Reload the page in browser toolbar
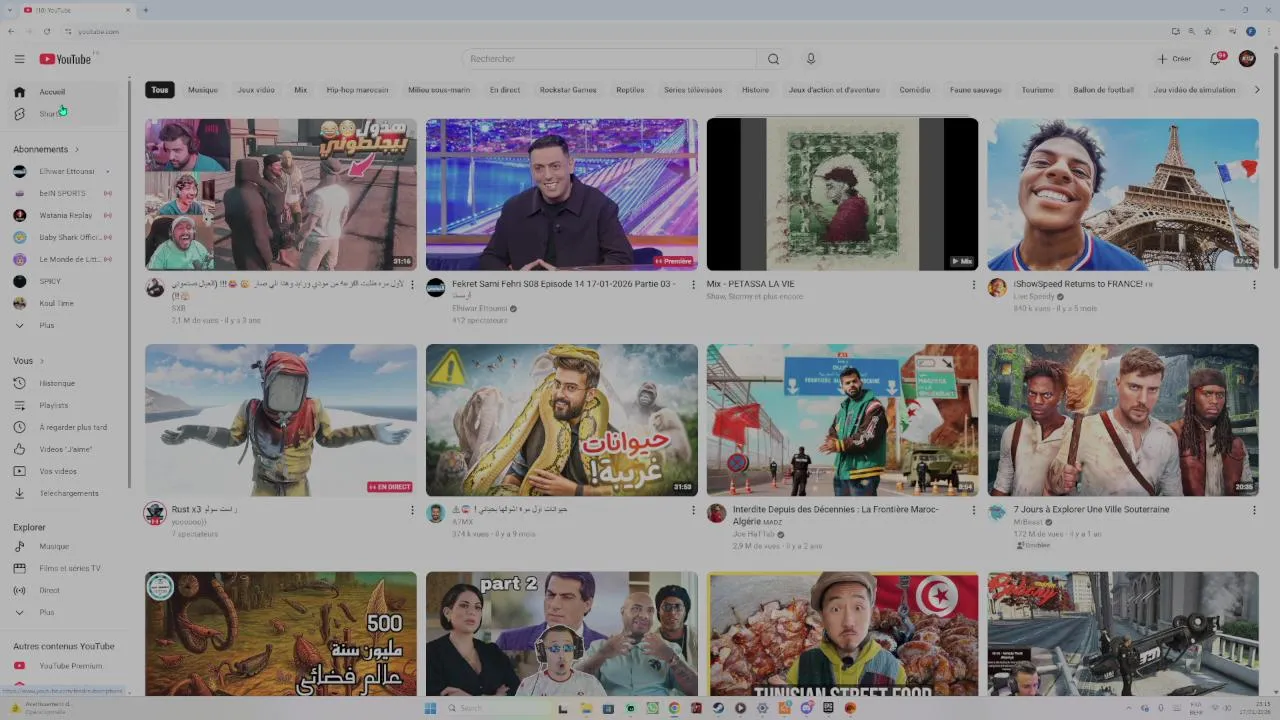The width and height of the screenshot is (1280, 720). click(x=46, y=31)
